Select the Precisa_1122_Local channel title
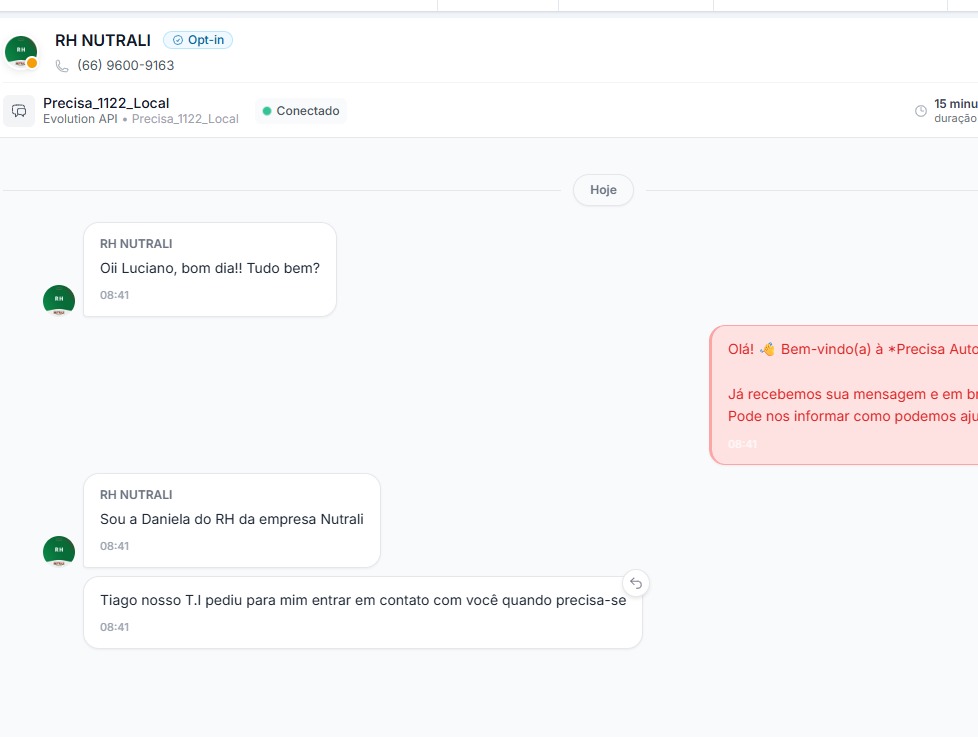 click(106, 103)
